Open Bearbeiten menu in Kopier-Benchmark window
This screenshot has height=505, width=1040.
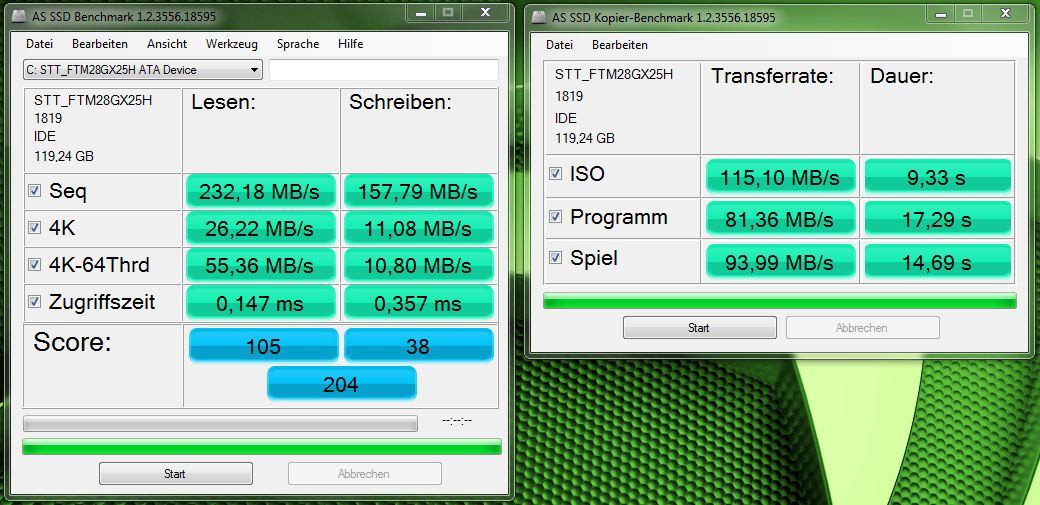pyautogui.click(x=619, y=45)
